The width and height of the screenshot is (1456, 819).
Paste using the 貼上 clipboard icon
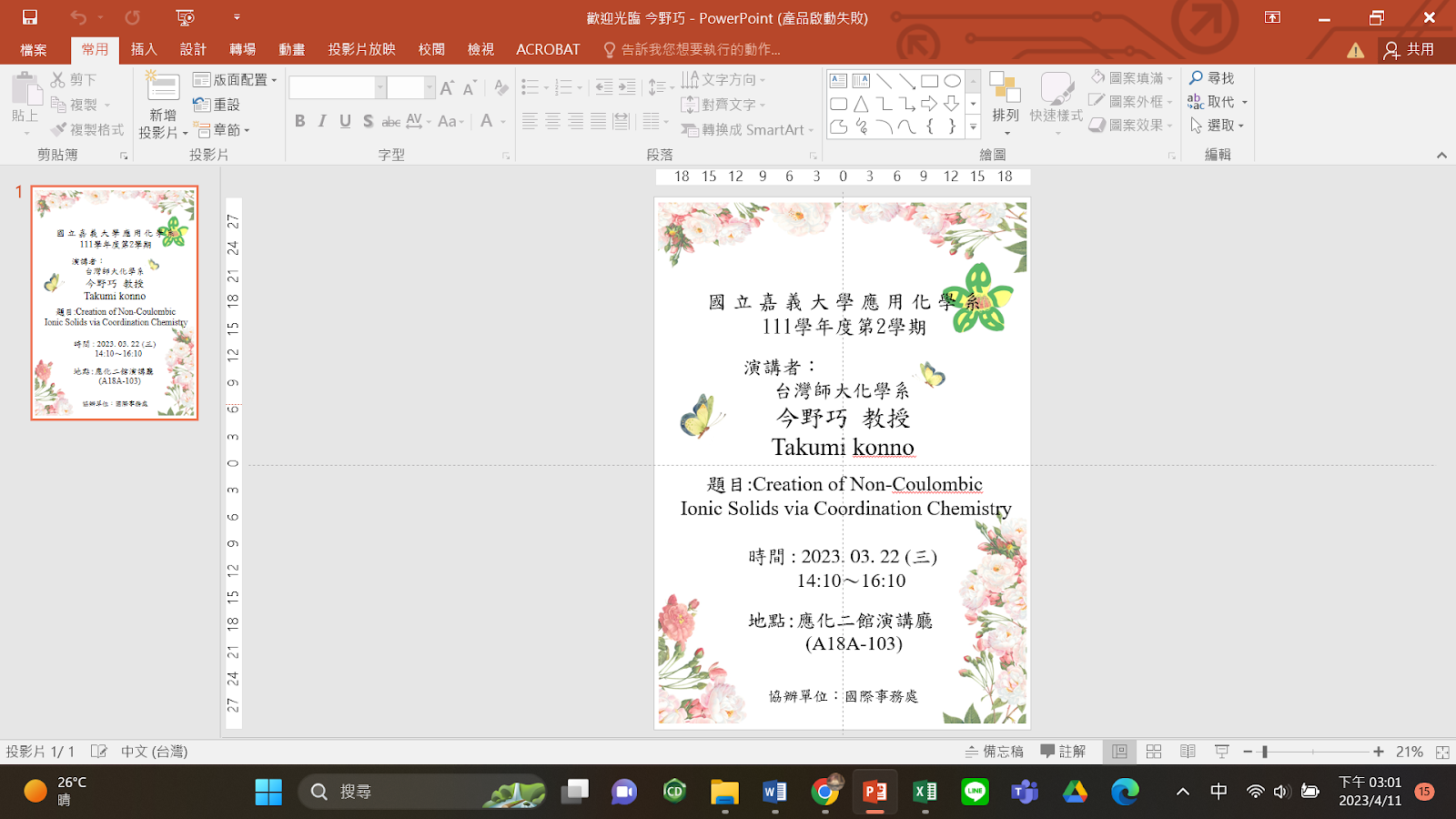point(26,89)
